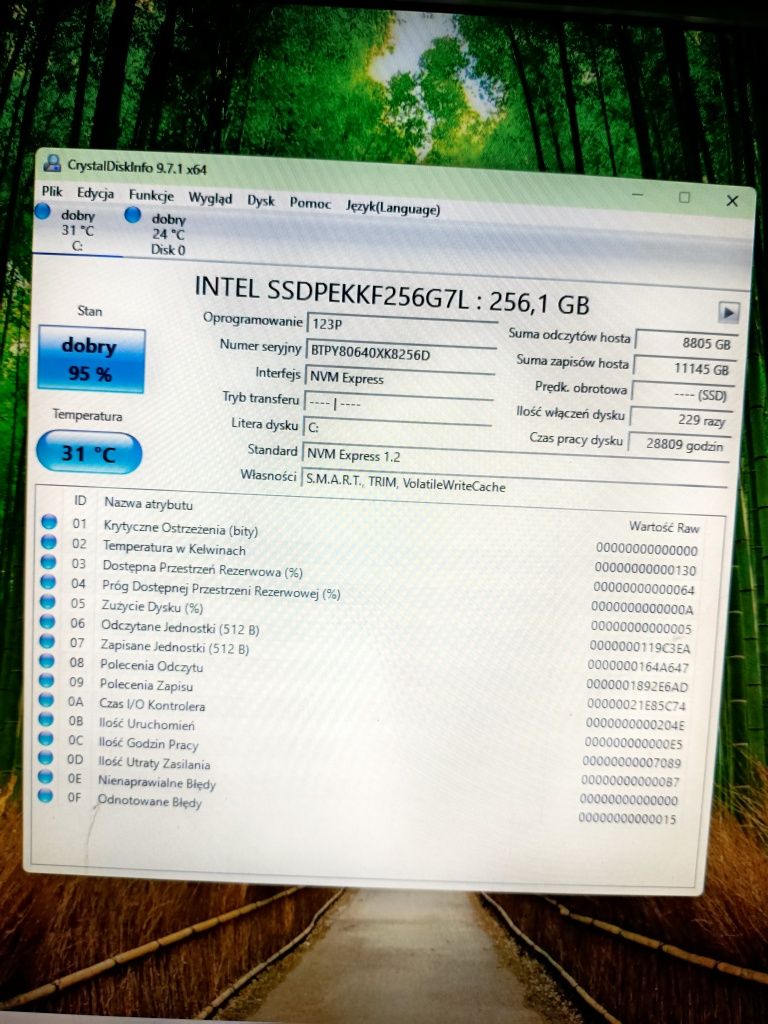The width and height of the screenshot is (768, 1024).
Task: Click the Oprogramowanie field showing 123P
Action: pos(402,325)
